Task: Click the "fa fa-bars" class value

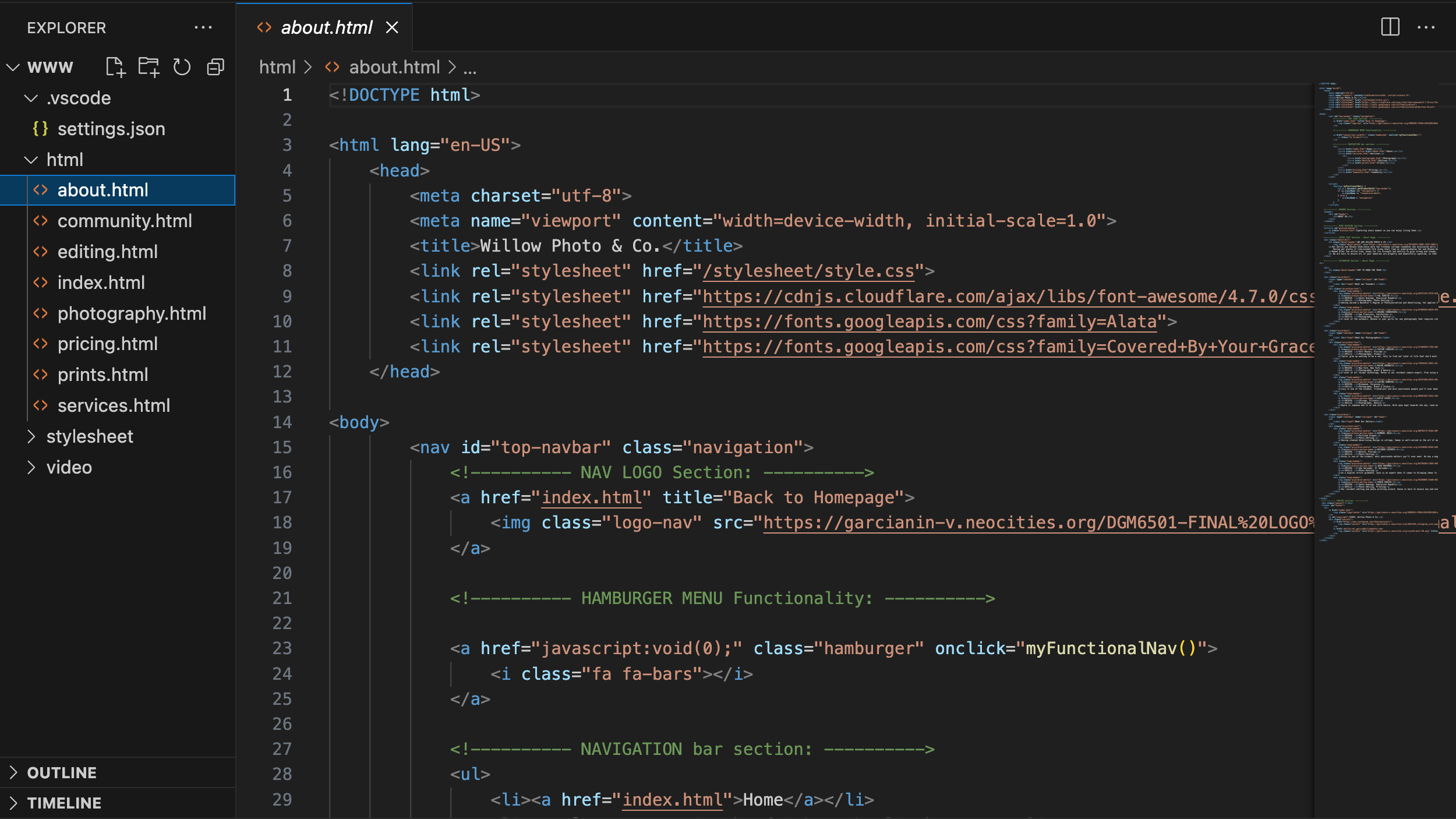Action: pyautogui.click(x=642, y=674)
